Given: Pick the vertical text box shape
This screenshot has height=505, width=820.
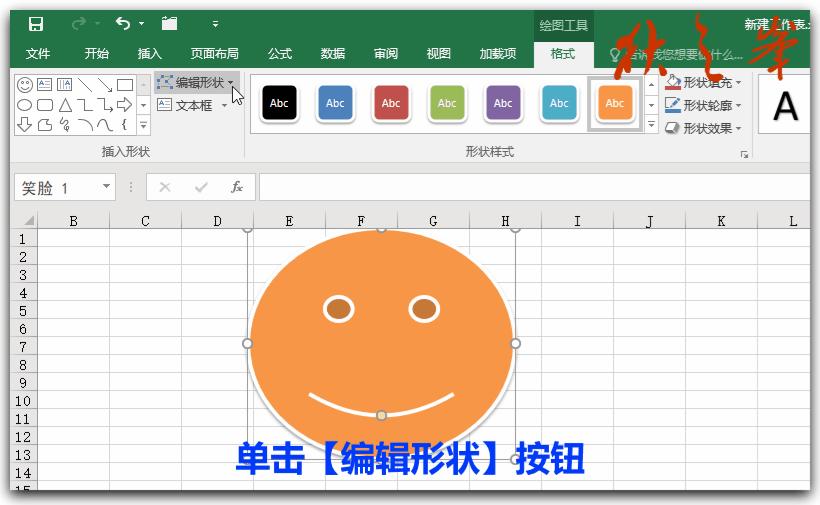Looking at the screenshot, I should (x=64, y=84).
